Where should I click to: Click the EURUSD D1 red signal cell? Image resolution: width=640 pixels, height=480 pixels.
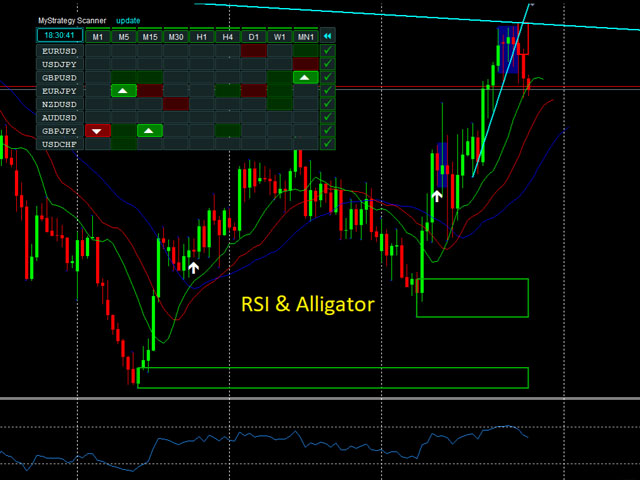pyautogui.click(x=253, y=51)
